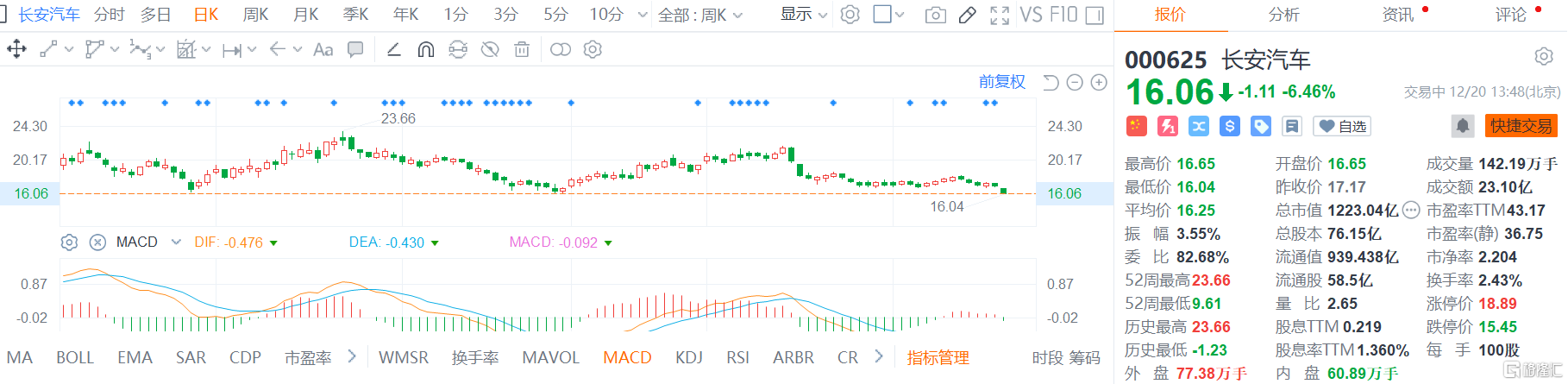The height and width of the screenshot is (384, 1568).
Task: Zoom out chart with minus circle
Action: click(1075, 82)
